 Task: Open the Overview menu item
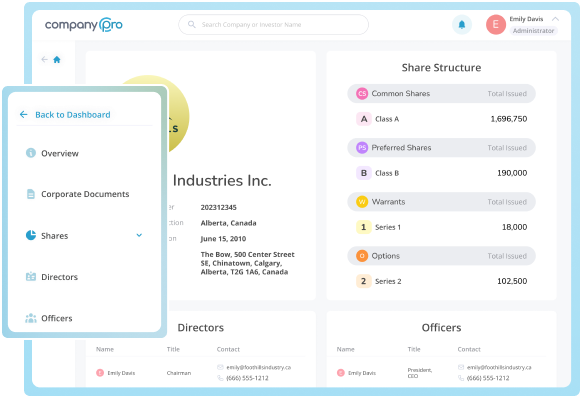pos(59,153)
